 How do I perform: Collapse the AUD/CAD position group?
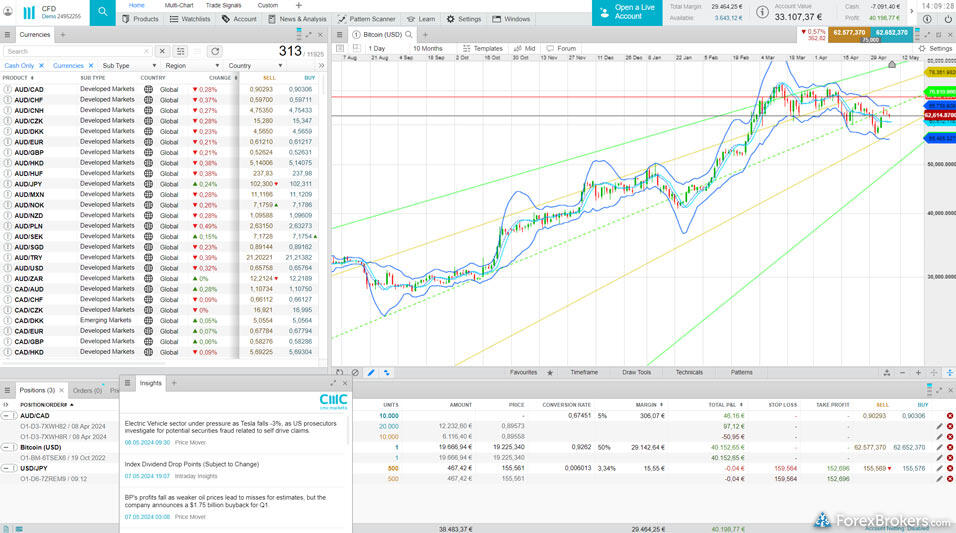(x=8, y=415)
